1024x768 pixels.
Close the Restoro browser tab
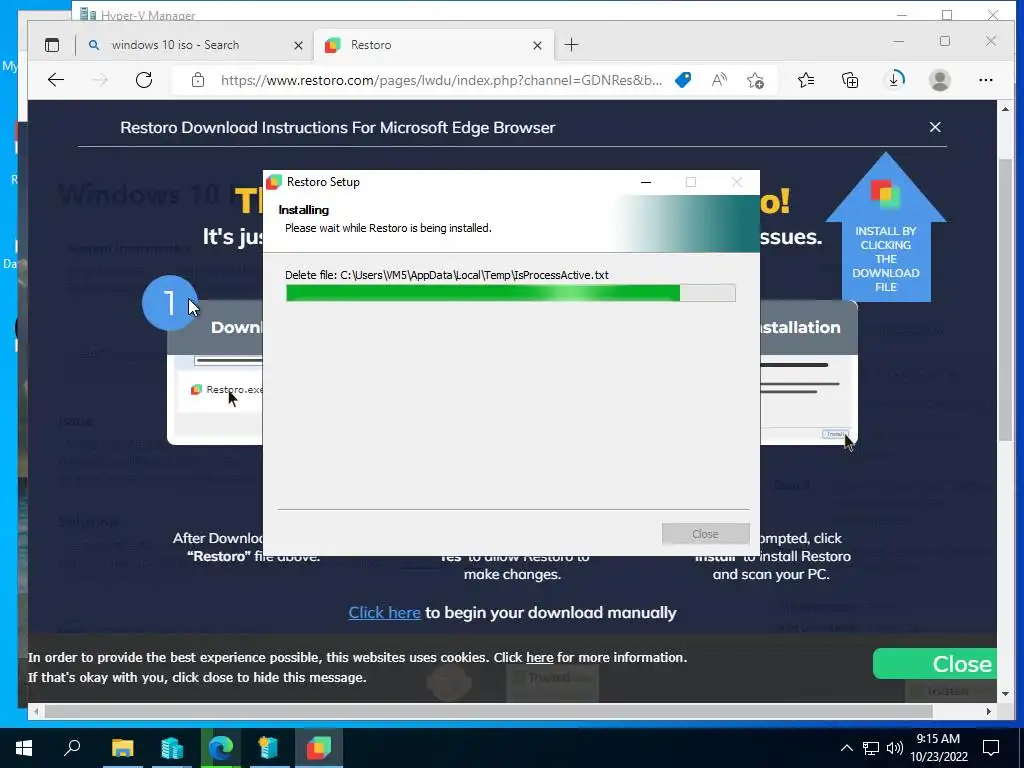click(537, 45)
